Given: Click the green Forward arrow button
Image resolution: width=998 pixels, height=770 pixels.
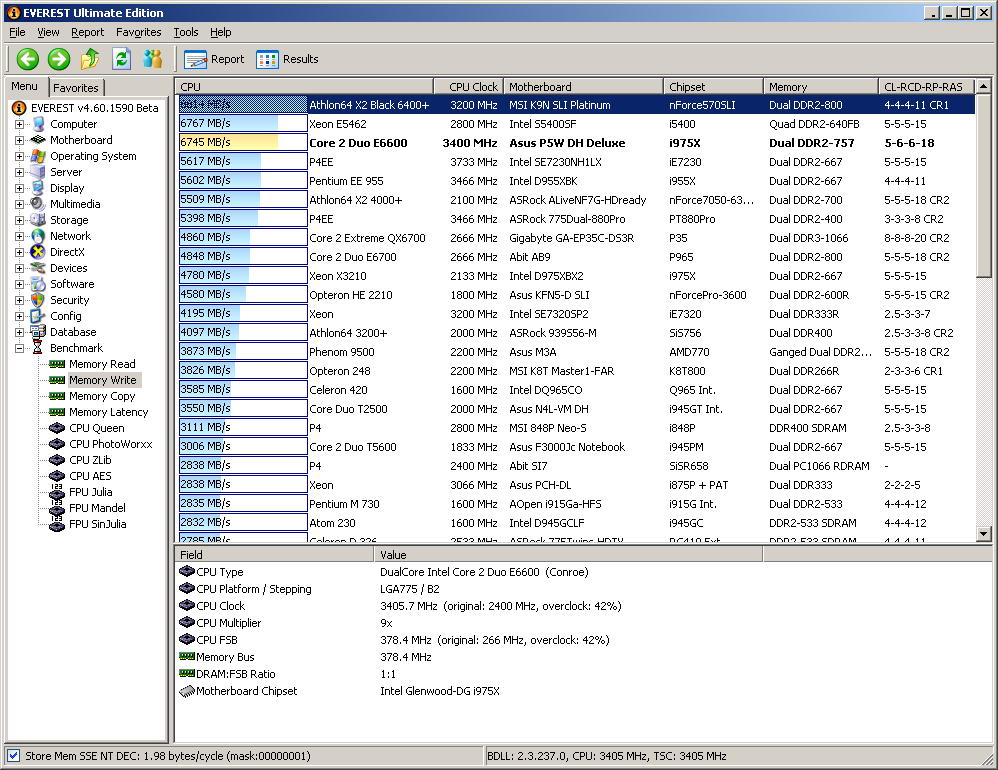Looking at the screenshot, I should tap(59, 59).
